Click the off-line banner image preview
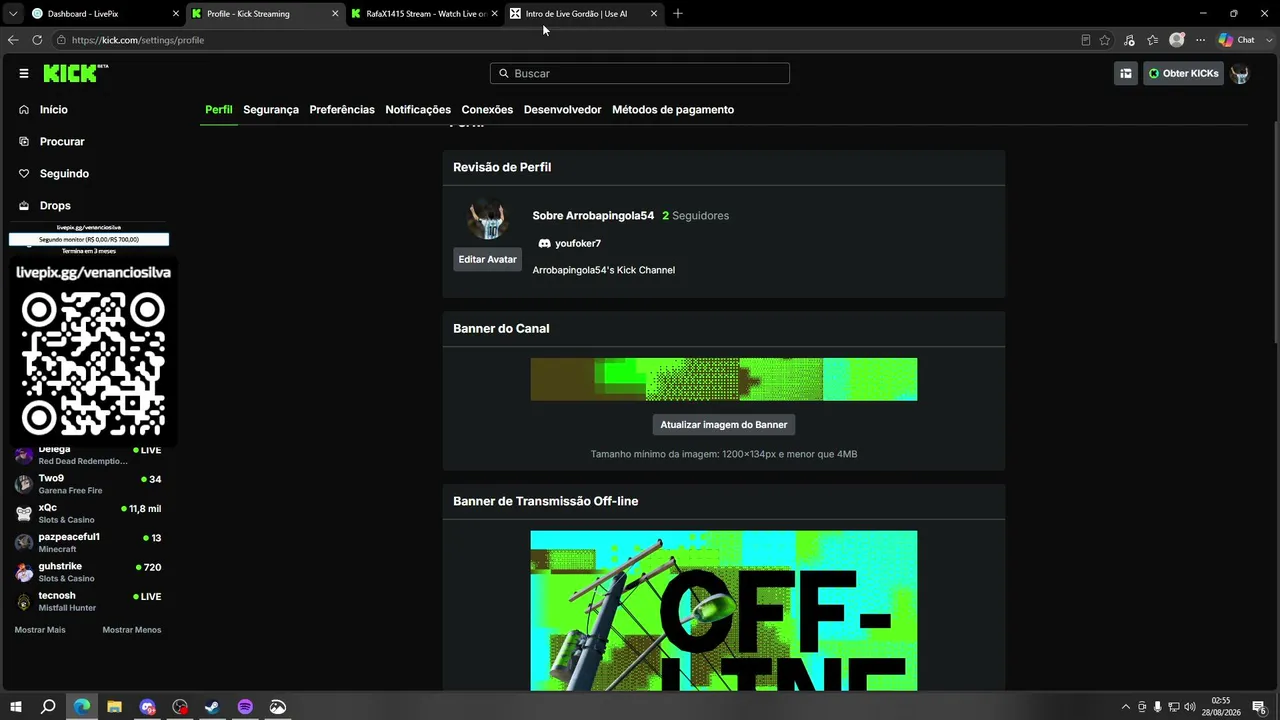The width and height of the screenshot is (1280, 720). (x=724, y=611)
